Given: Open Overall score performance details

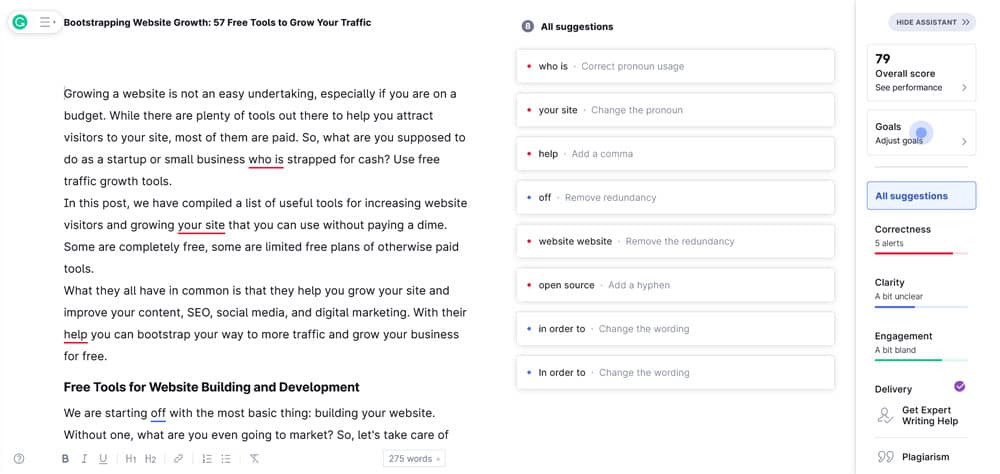Looking at the screenshot, I should point(921,73).
